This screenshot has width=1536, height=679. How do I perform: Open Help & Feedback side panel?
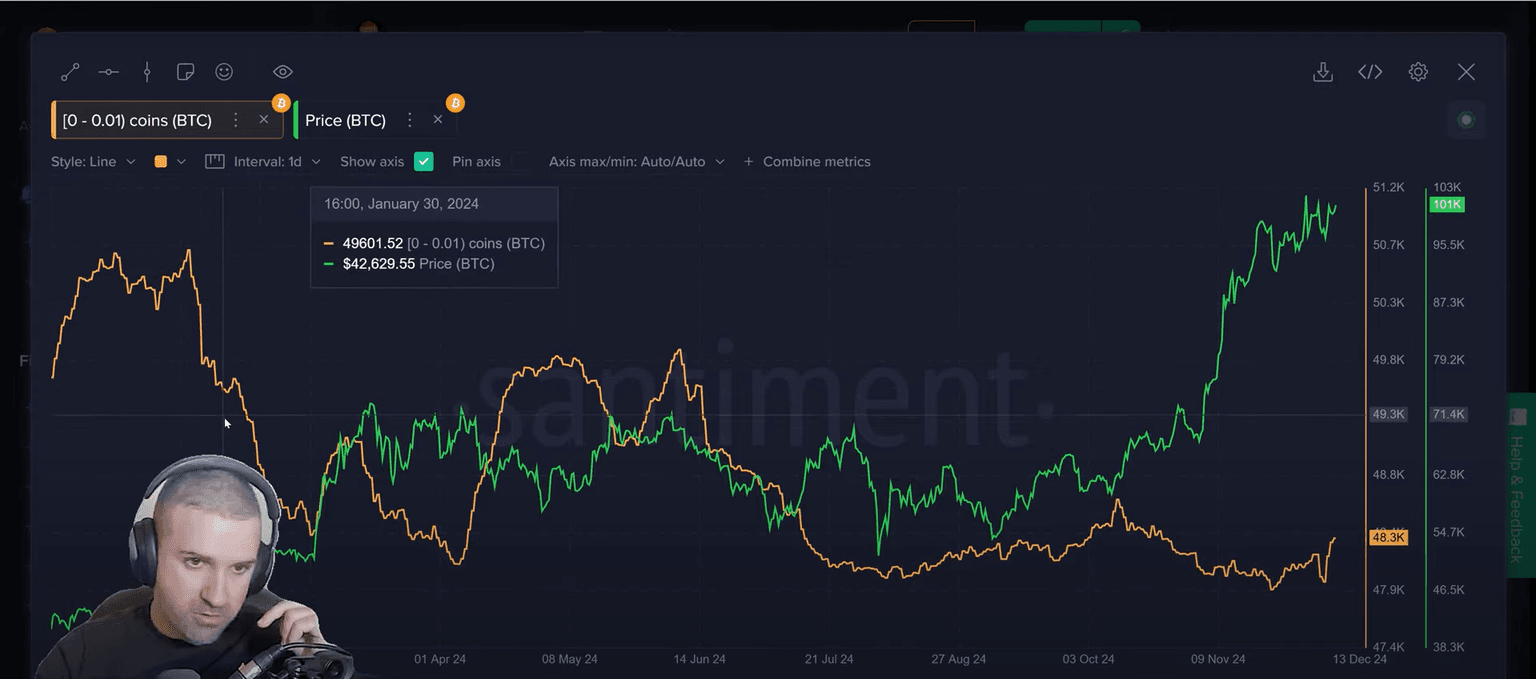[x=1518, y=485]
